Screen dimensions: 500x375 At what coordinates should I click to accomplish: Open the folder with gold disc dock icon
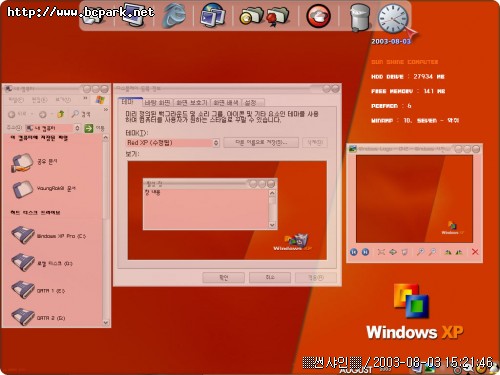coord(251,15)
